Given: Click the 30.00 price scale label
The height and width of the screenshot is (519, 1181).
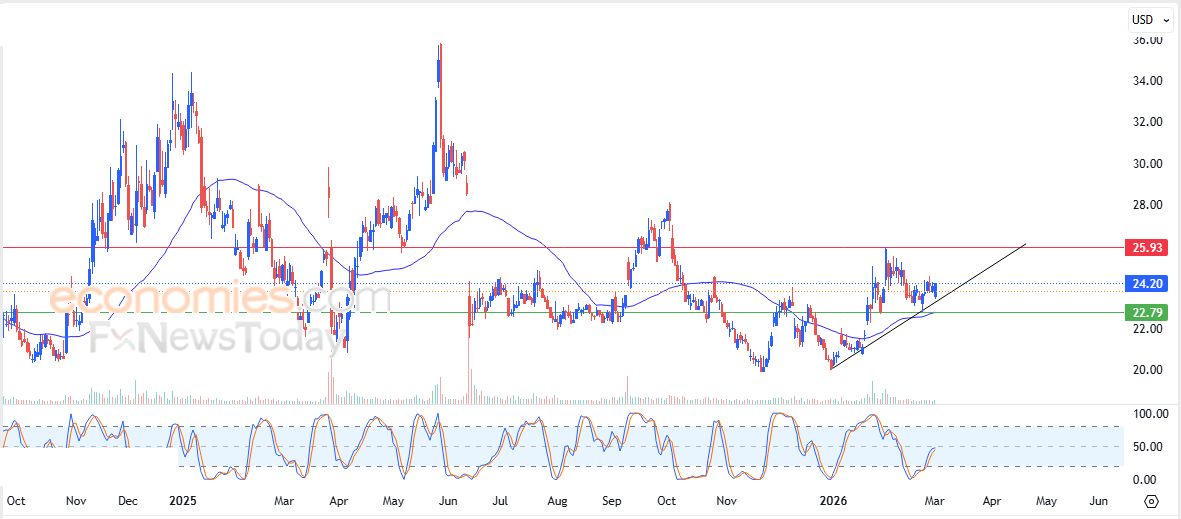Looking at the screenshot, I should click(1147, 164).
